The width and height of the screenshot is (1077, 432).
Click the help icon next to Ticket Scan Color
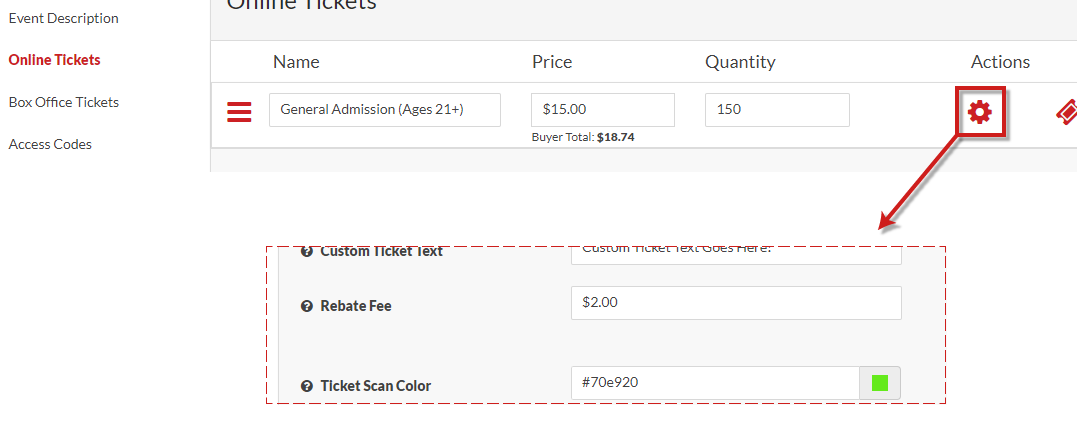click(307, 386)
